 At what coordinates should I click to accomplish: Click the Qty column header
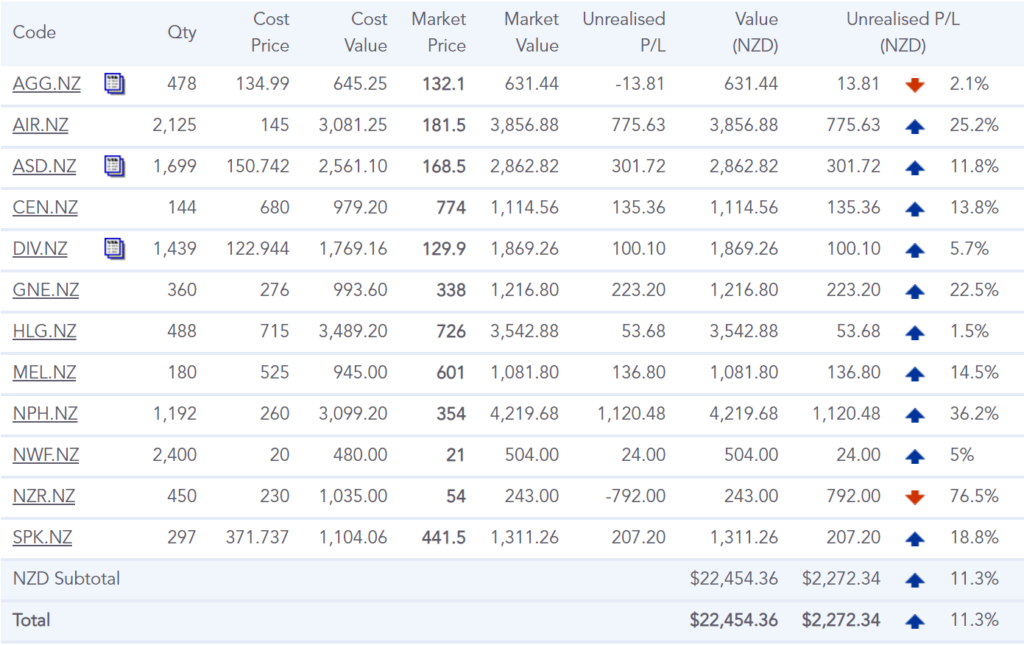point(182,32)
